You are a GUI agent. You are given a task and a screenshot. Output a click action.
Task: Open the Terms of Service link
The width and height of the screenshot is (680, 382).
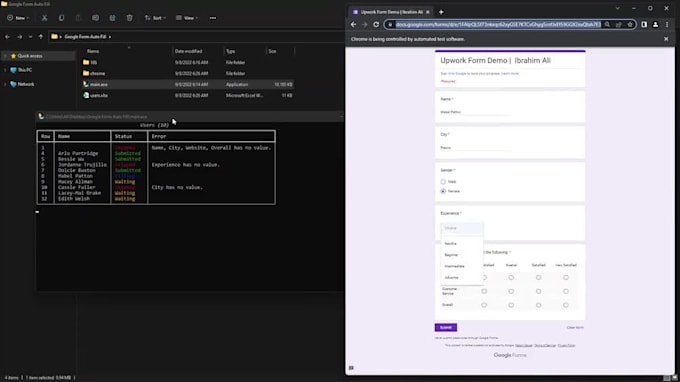[545, 346]
